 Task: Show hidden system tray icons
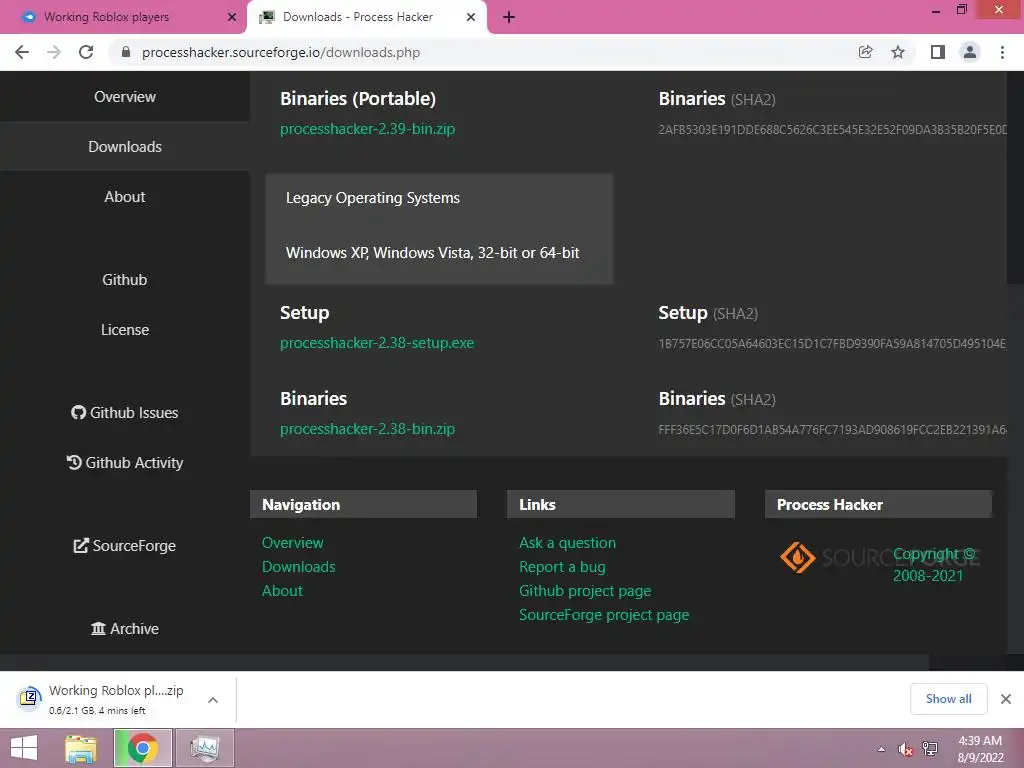click(x=882, y=749)
